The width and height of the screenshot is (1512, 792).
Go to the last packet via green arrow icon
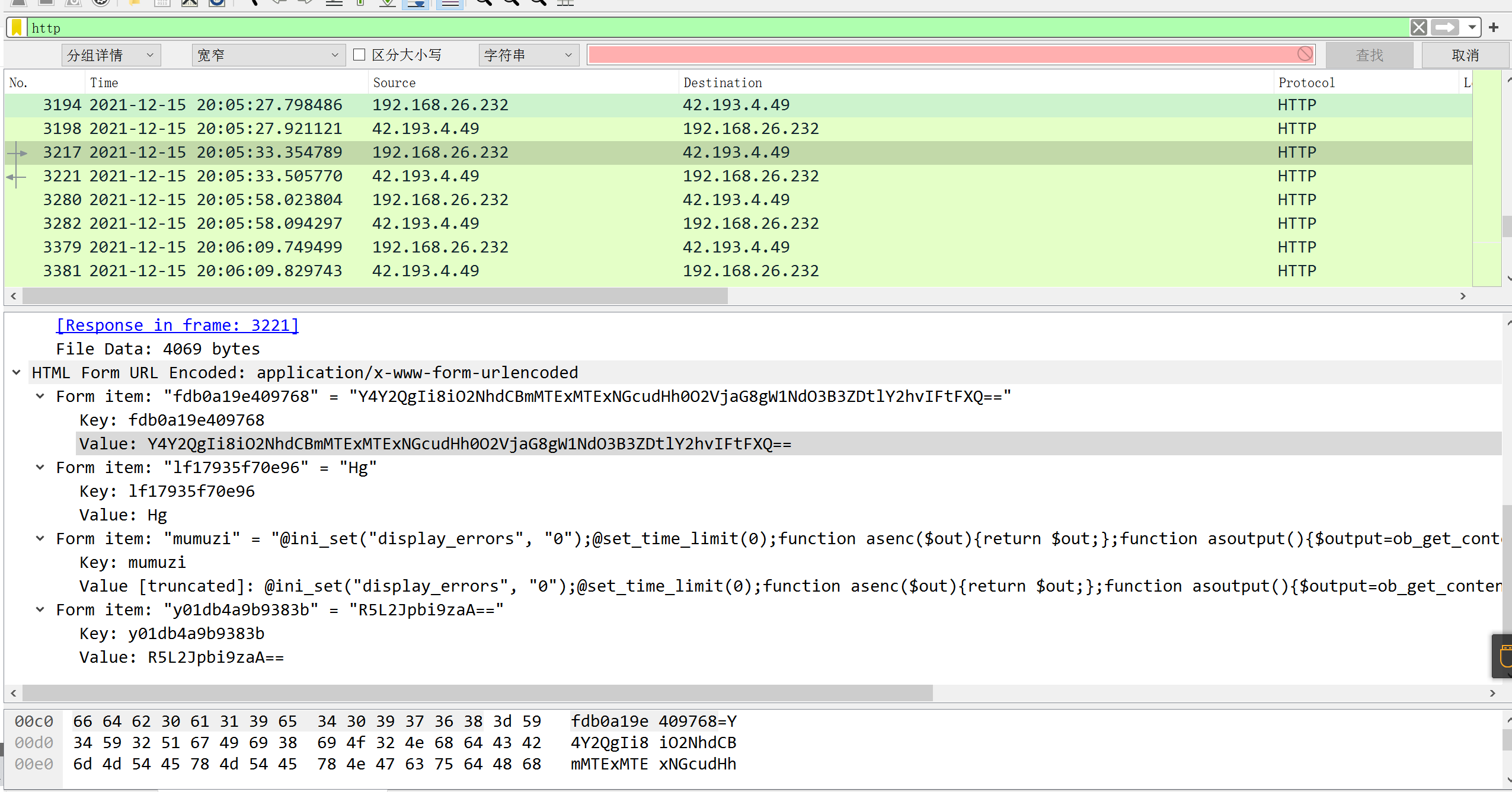tap(387, 3)
